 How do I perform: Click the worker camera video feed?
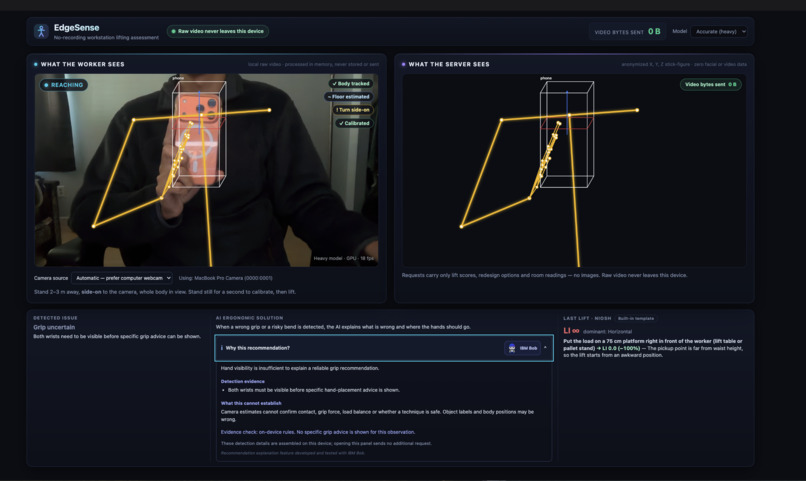click(206, 170)
